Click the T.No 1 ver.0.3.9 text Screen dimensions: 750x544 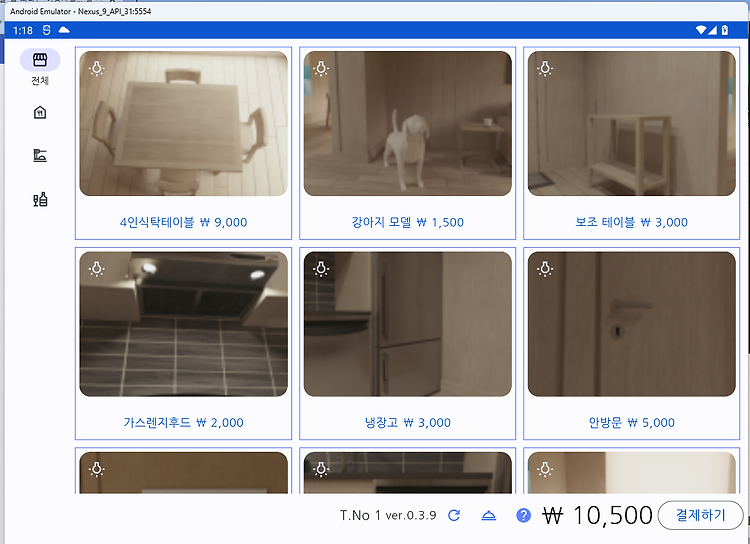tap(388, 515)
